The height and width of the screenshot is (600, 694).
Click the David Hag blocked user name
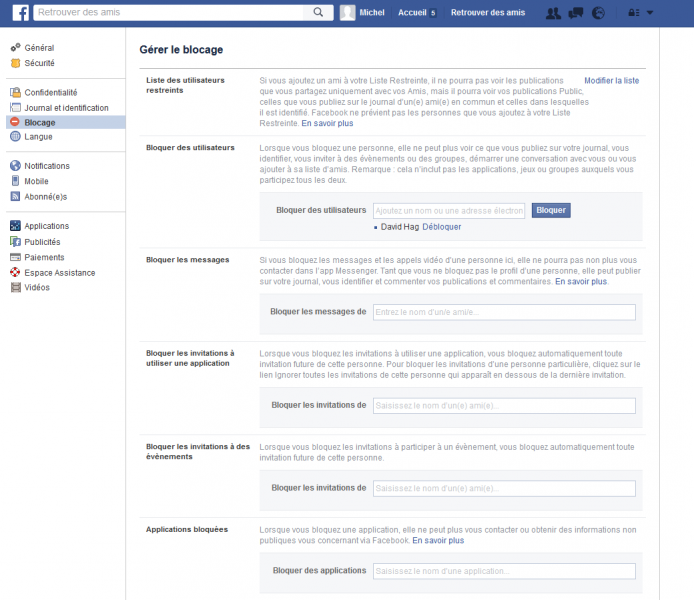click(400, 227)
